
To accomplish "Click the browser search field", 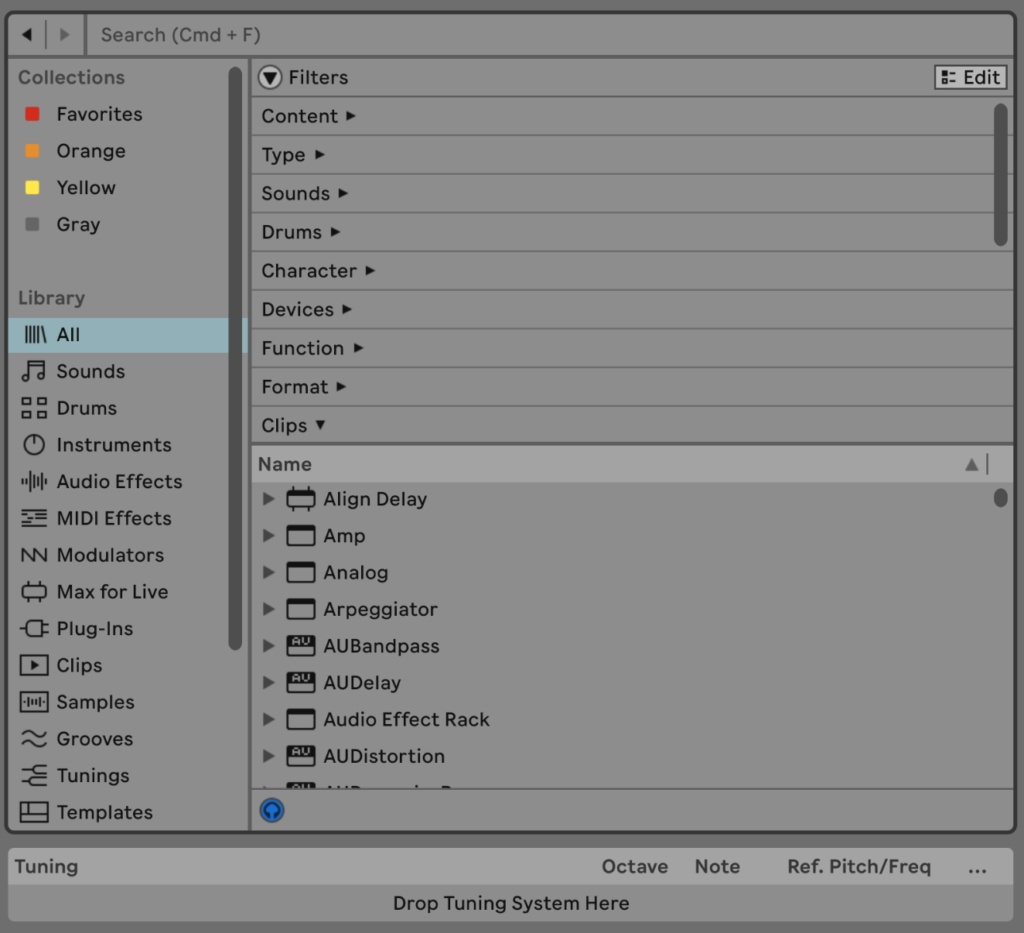I will pos(550,35).
